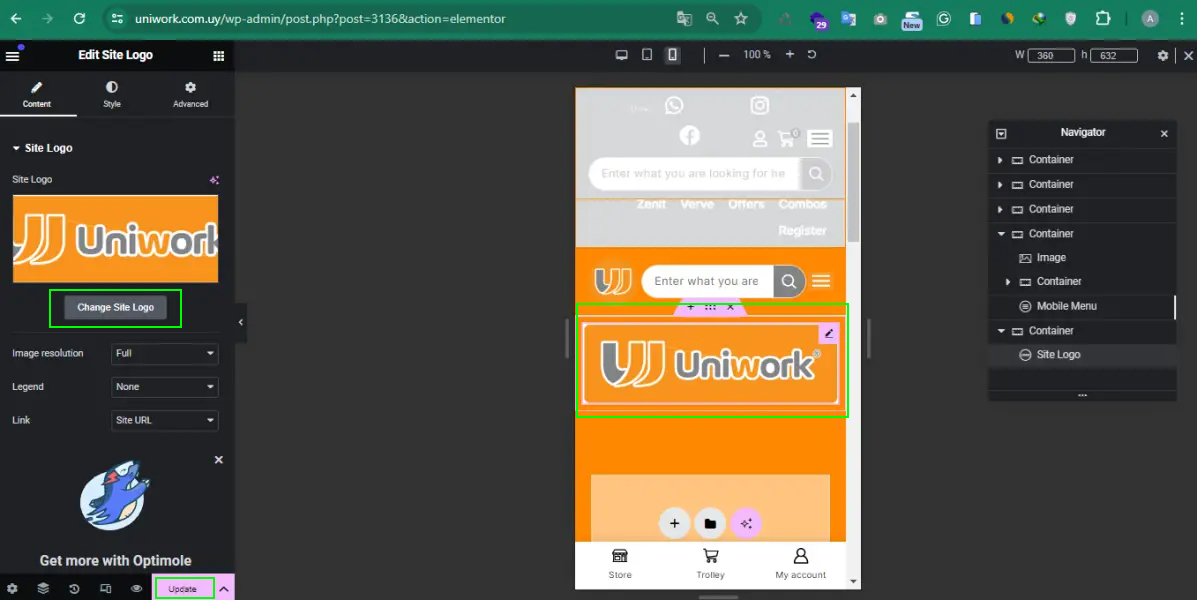Open Responsive Mode from the panel footer
Viewport: 1197px width, 600px height.
(x=105, y=589)
